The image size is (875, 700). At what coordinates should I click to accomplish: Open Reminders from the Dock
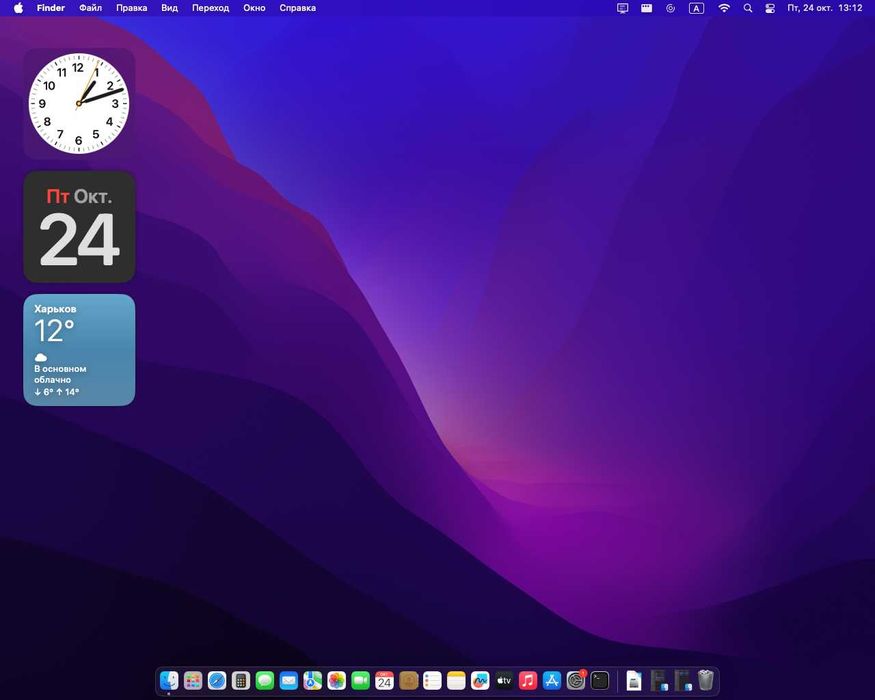(432, 680)
